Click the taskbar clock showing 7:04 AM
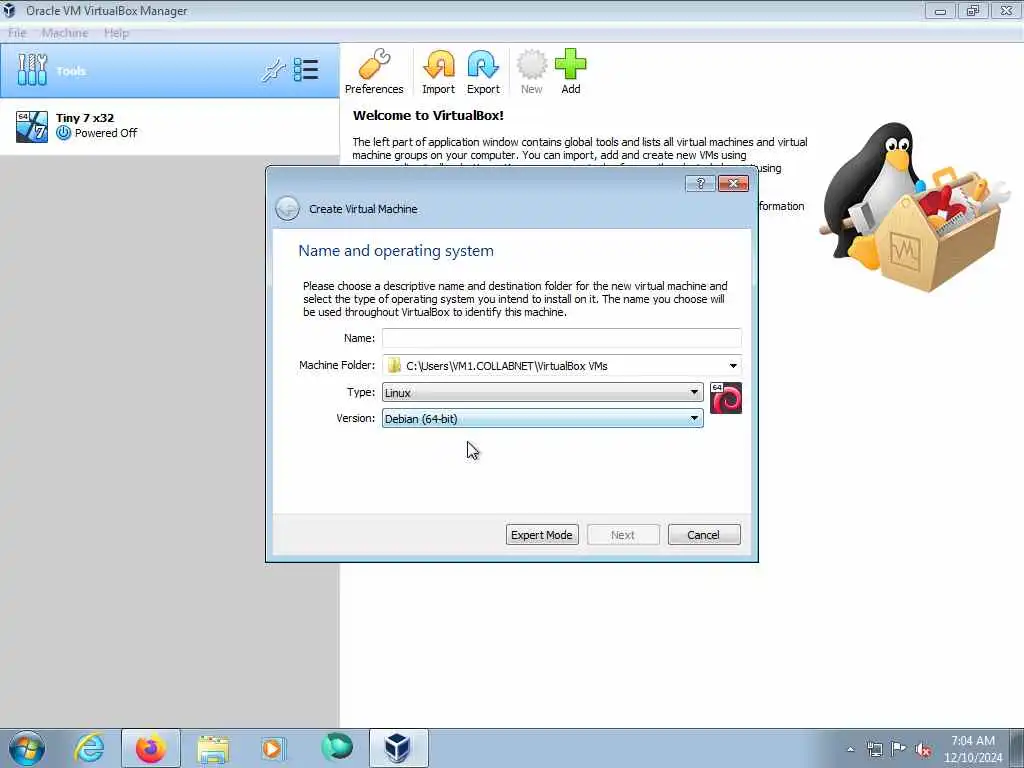This screenshot has width=1024, height=768. point(972,748)
